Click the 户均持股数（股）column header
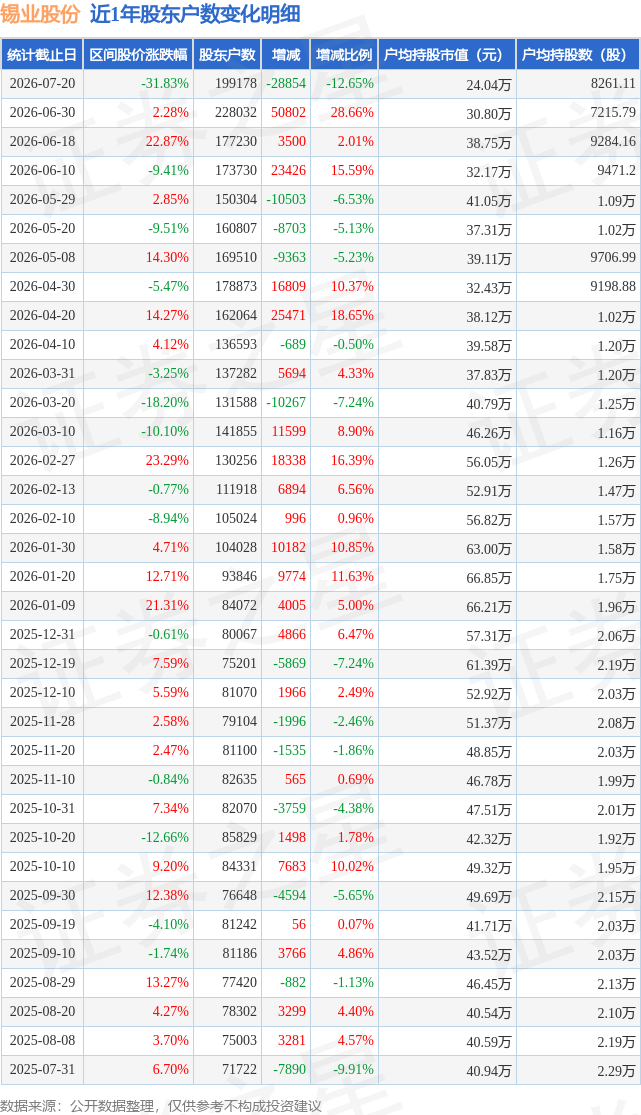641x1115 pixels. (x=578, y=55)
